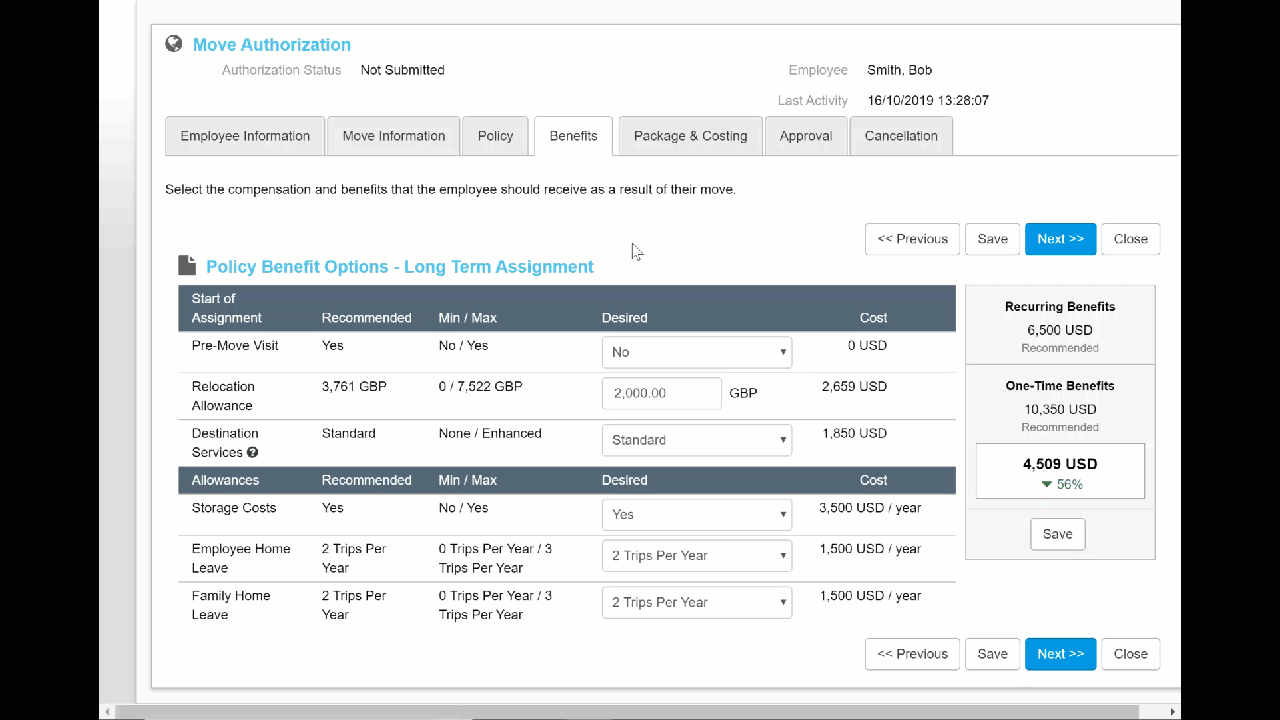Click the bottom Next >> button
This screenshot has width=1280, height=720.
point(1061,654)
